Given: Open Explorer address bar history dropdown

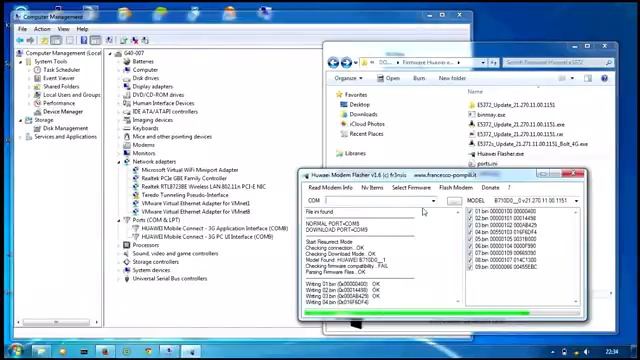Looking at the screenshot, I should click(483, 62).
